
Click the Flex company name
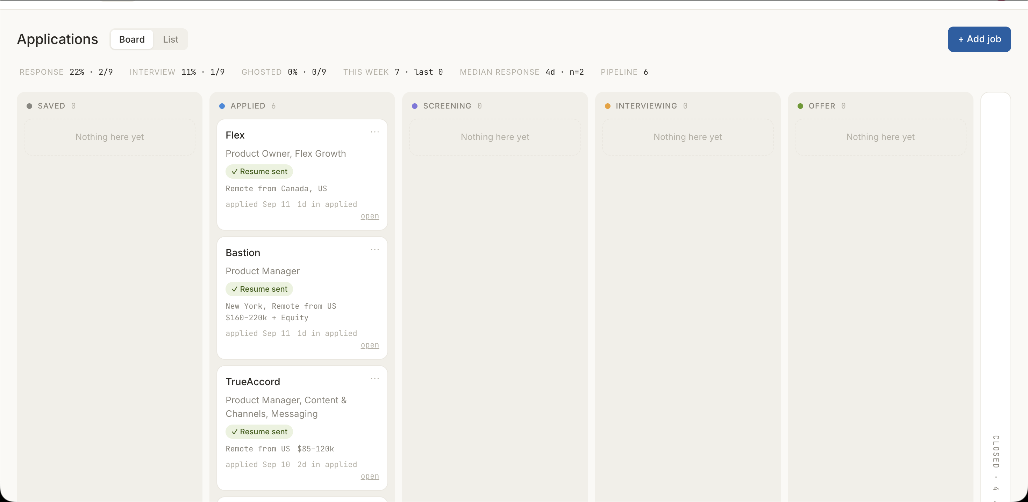pos(235,135)
